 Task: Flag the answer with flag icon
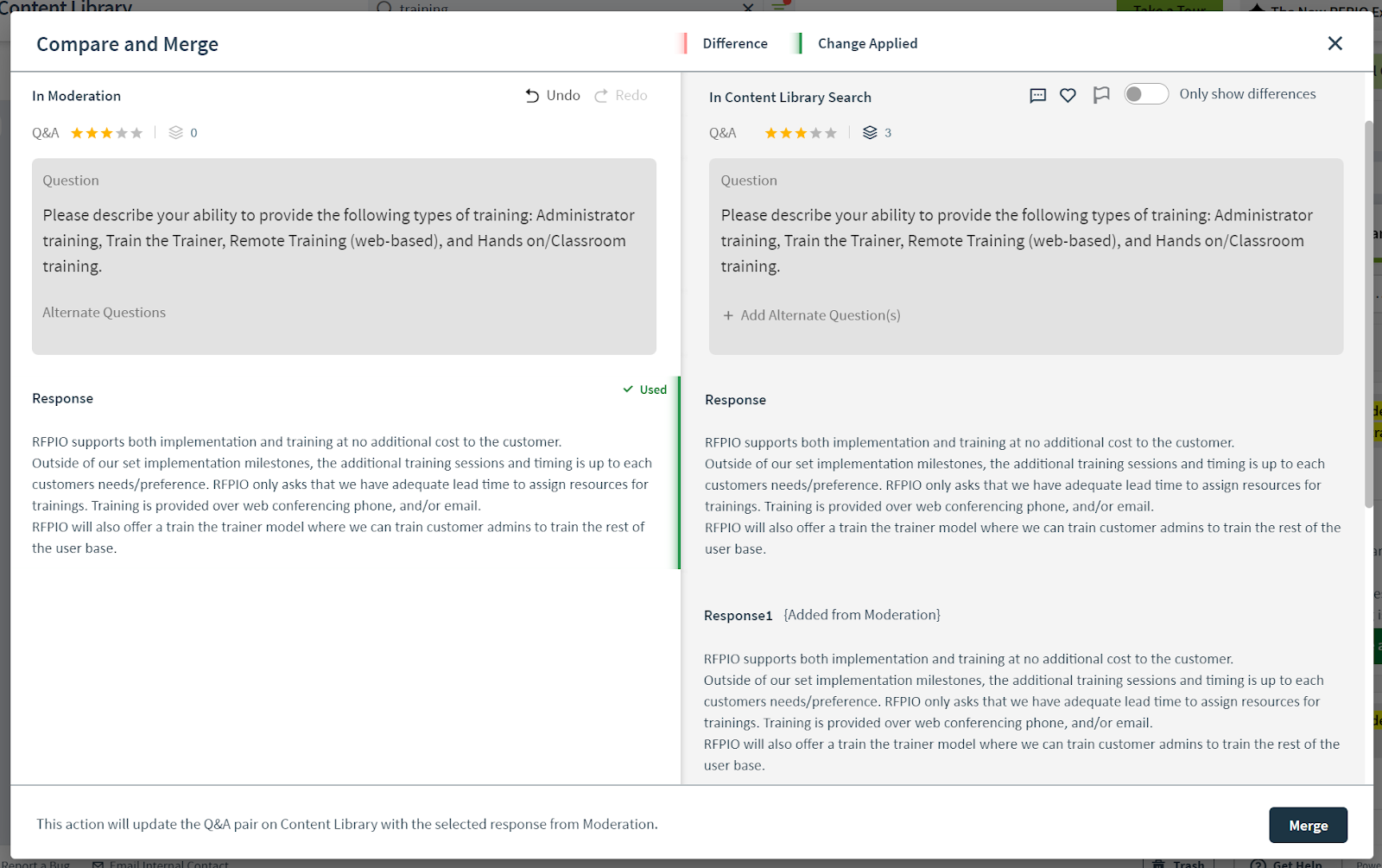click(x=1101, y=95)
